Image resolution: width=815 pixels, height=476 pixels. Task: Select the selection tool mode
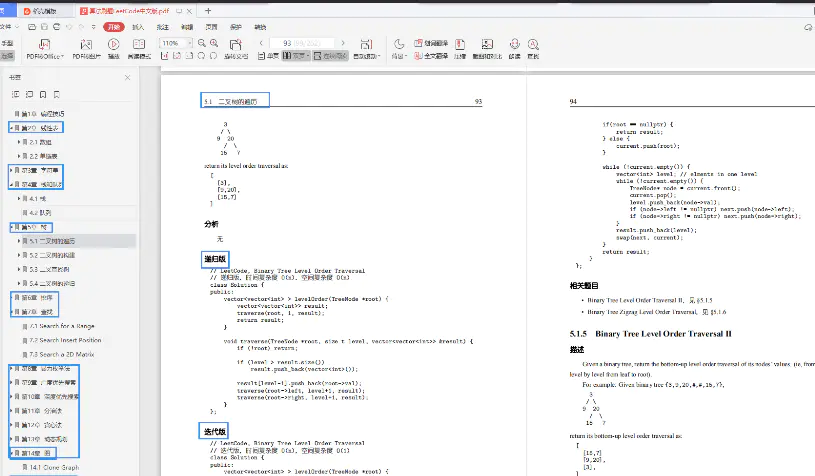(x=8, y=56)
